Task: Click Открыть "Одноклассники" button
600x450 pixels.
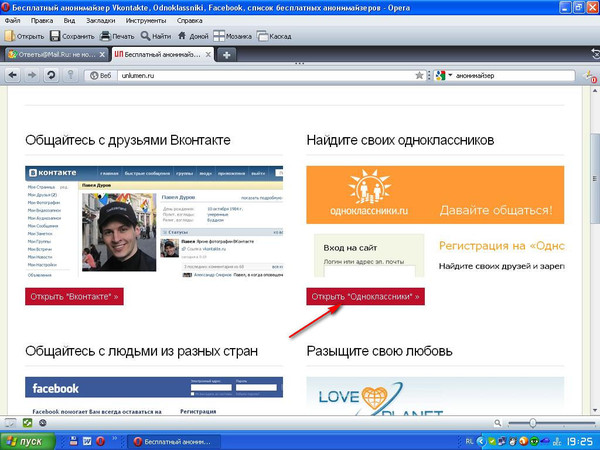Action: [366, 296]
